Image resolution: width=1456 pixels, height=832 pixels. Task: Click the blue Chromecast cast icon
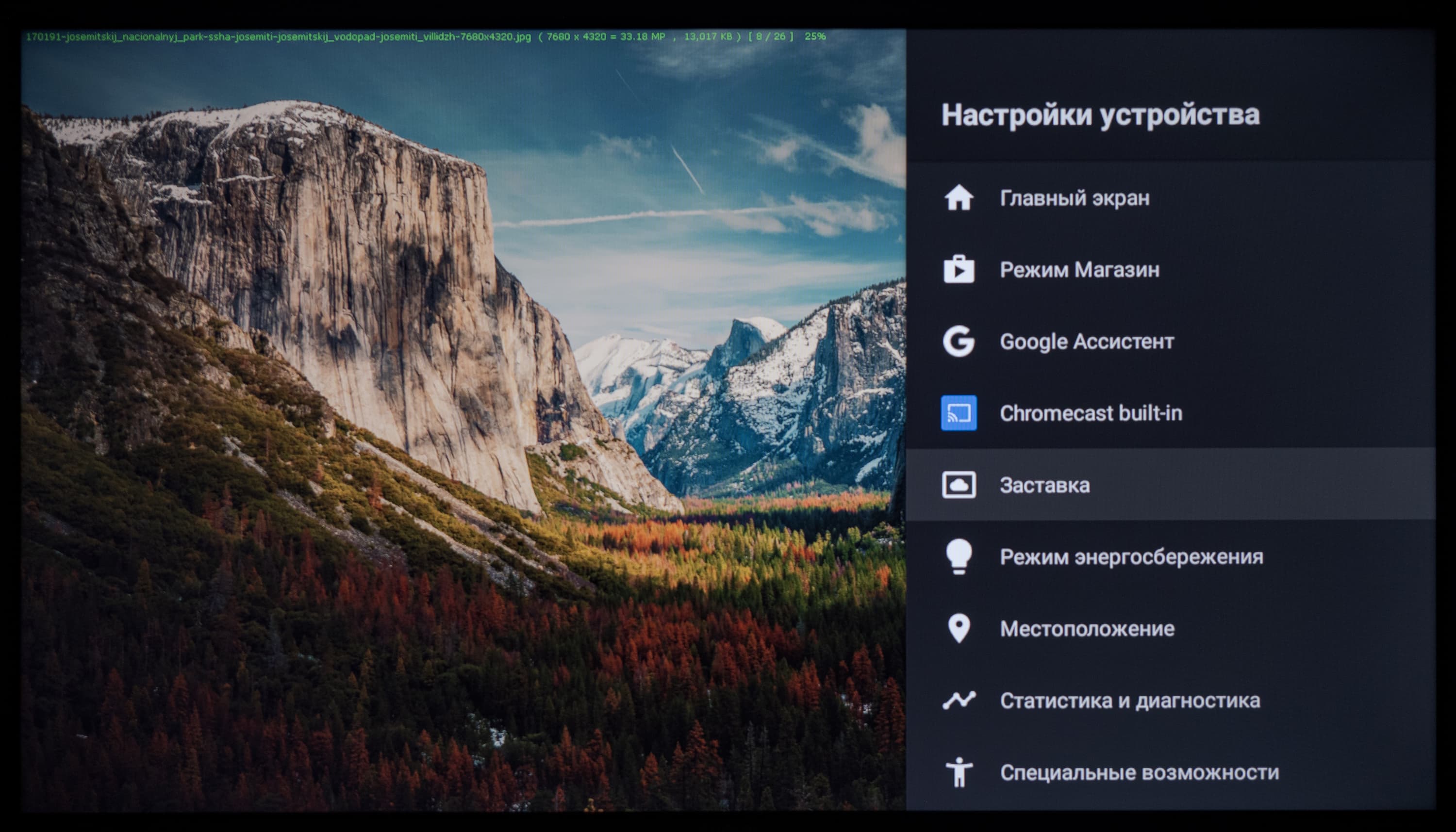(959, 412)
